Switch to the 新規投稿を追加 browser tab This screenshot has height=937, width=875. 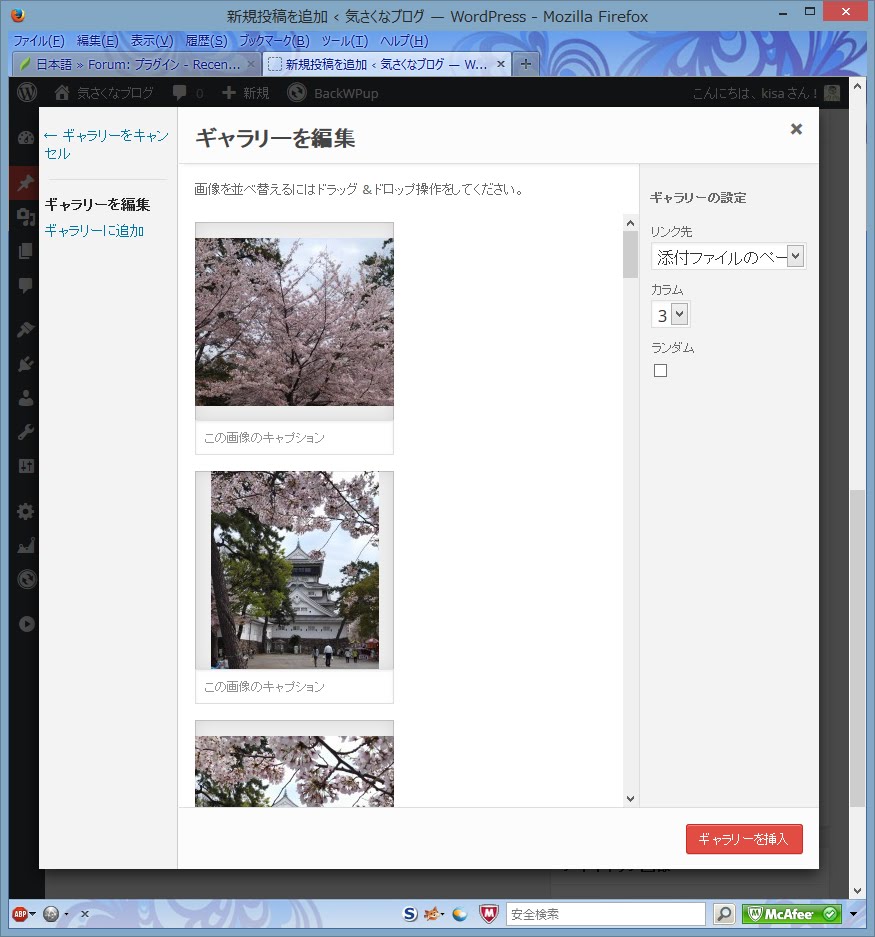tap(386, 64)
